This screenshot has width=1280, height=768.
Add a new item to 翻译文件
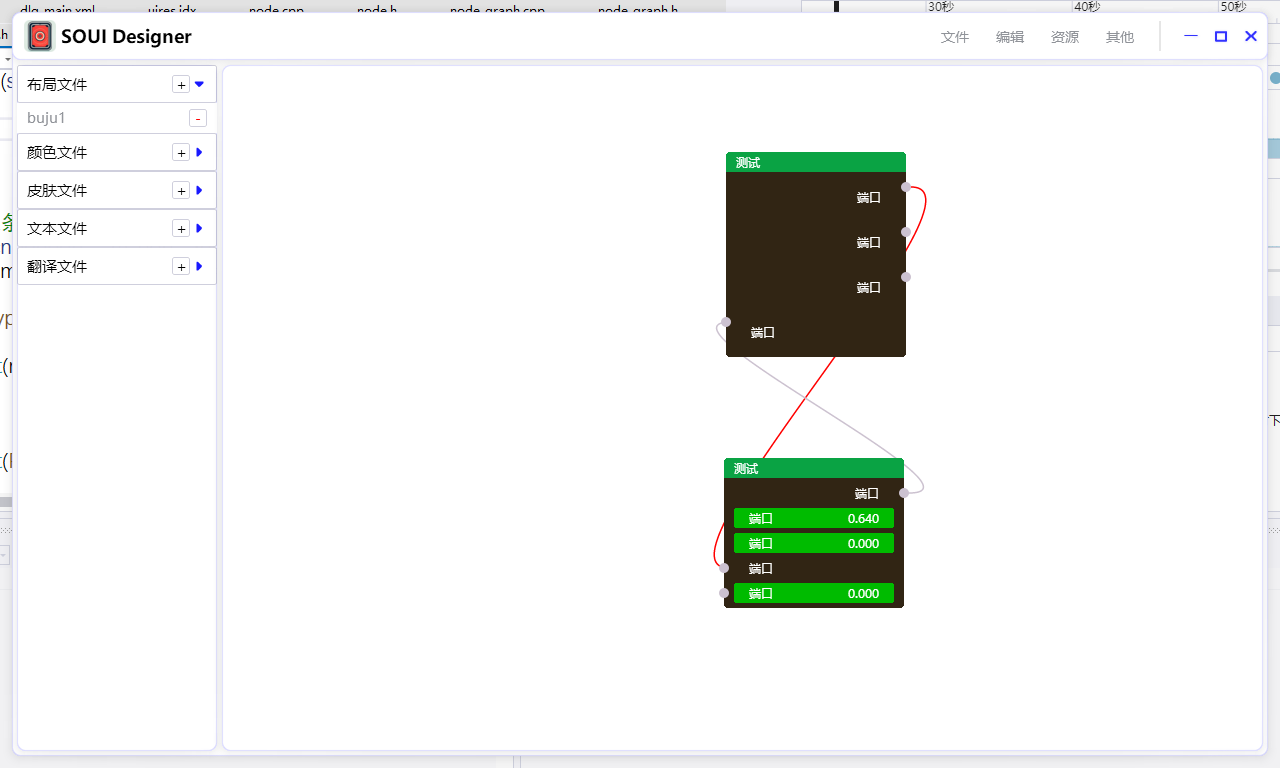coord(181,267)
